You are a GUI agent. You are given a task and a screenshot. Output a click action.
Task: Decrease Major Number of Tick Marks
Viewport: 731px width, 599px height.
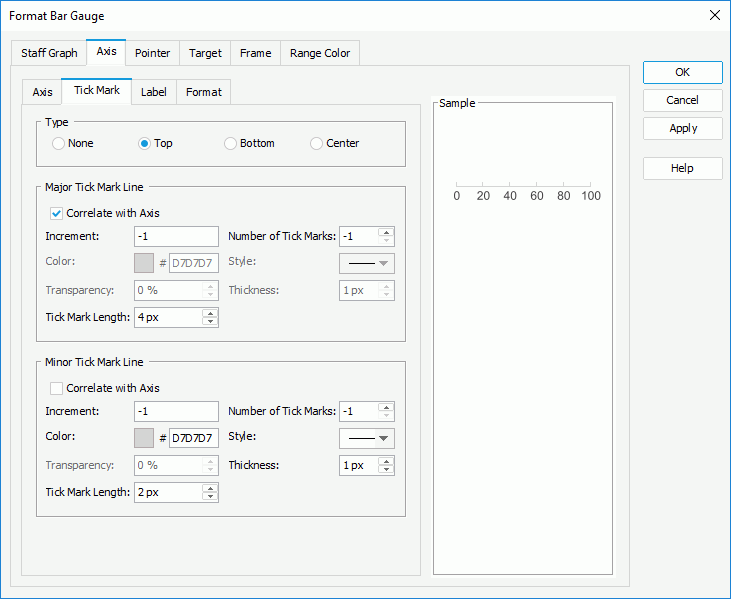pyautogui.click(x=386, y=241)
